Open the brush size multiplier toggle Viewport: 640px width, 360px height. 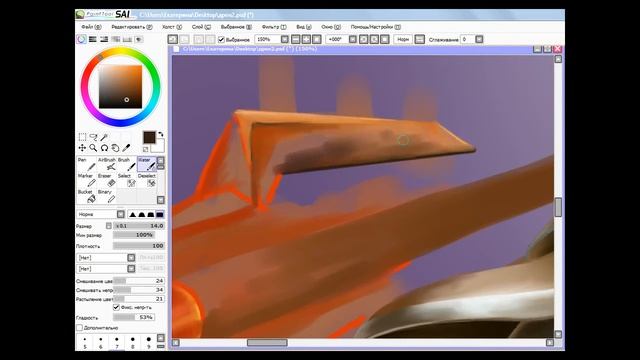[109, 226]
